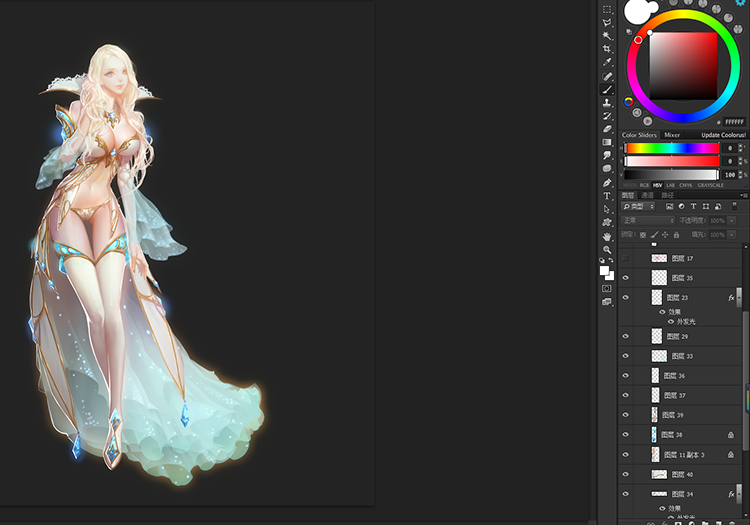Select the Magic Wand tool

(607, 36)
